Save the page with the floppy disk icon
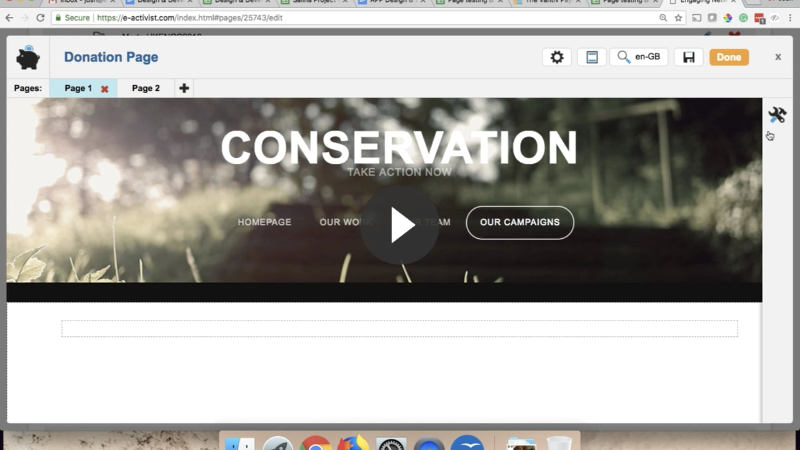The height and width of the screenshot is (450, 800). point(689,57)
